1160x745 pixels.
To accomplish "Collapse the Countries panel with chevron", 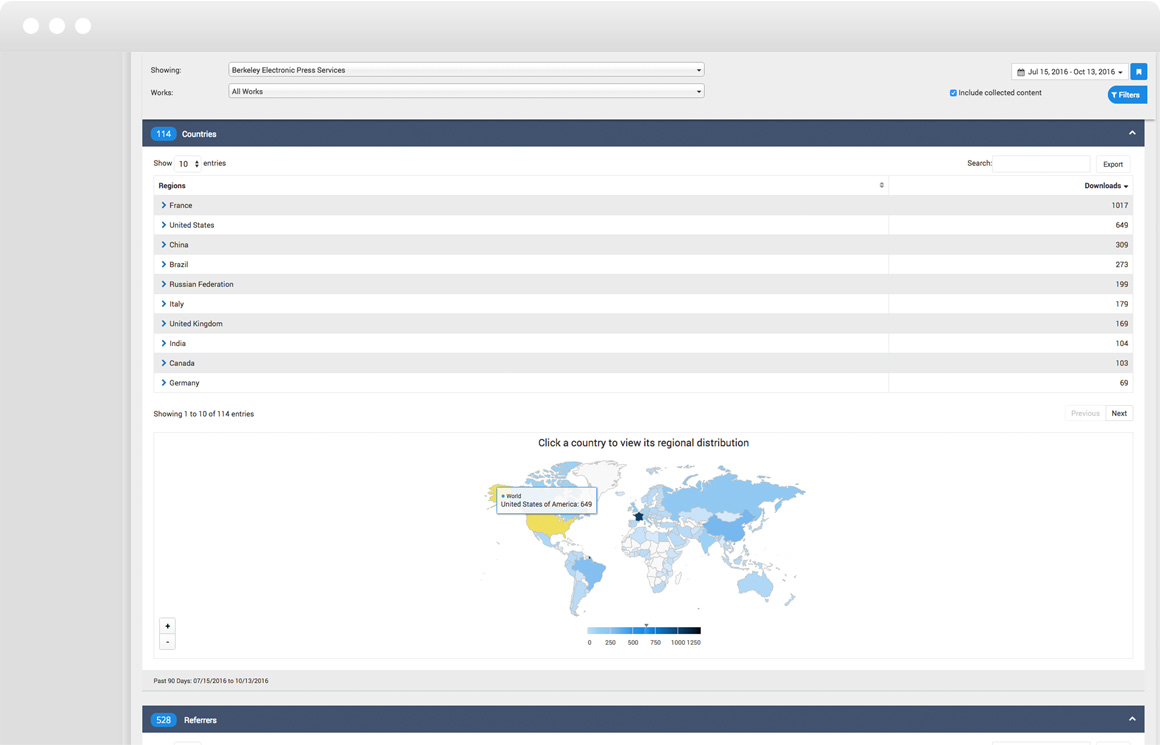I will click(x=1132, y=133).
